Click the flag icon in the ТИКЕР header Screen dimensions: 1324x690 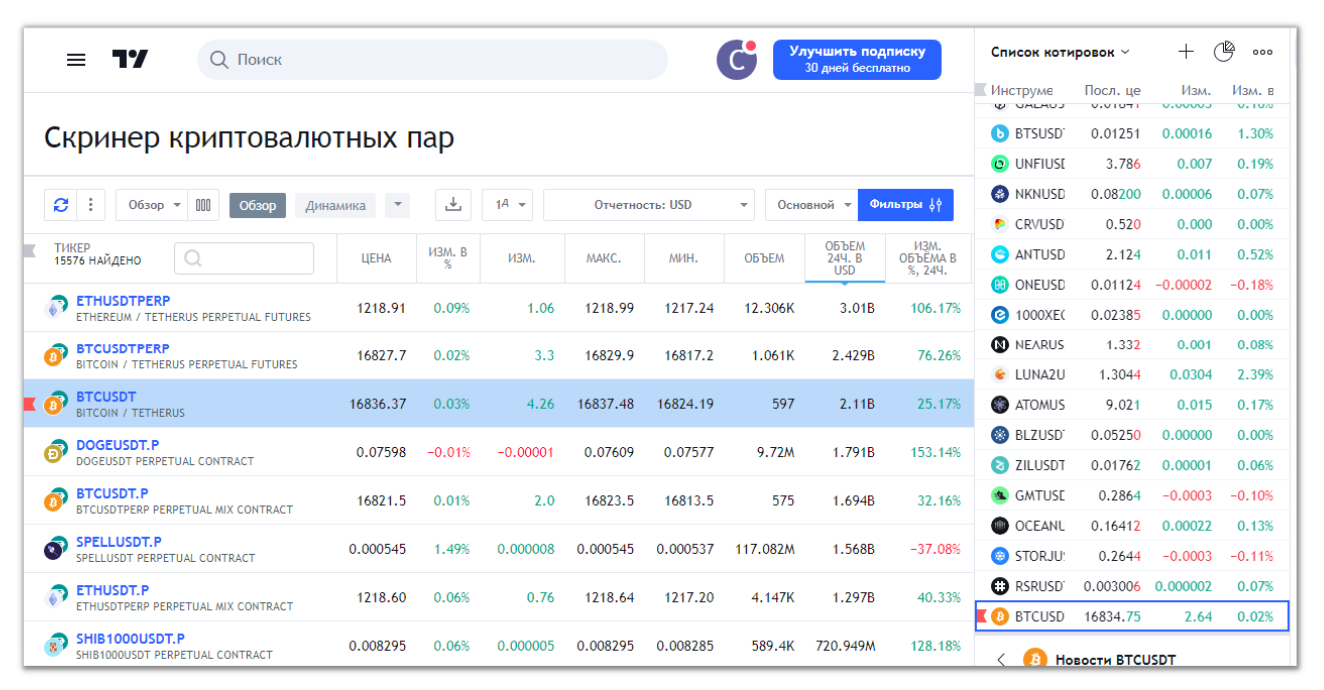[30, 250]
